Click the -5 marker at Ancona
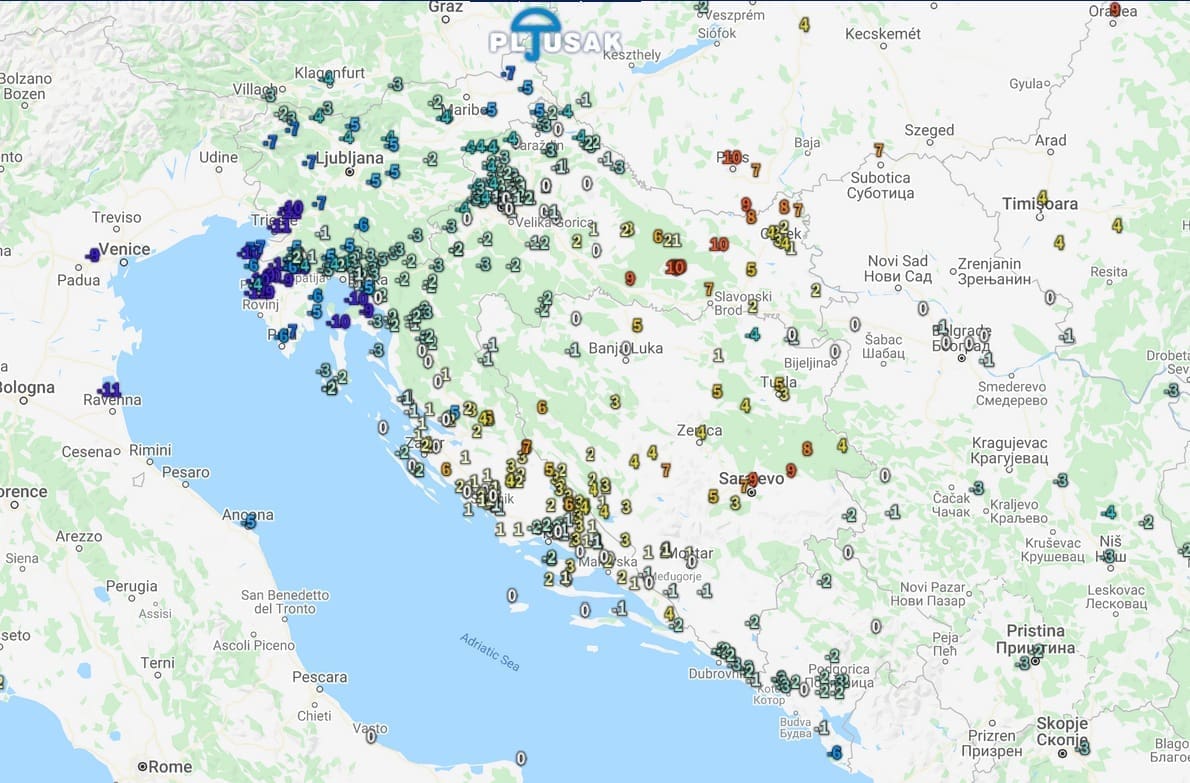The width and height of the screenshot is (1190, 783). pyautogui.click(x=249, y=521)
